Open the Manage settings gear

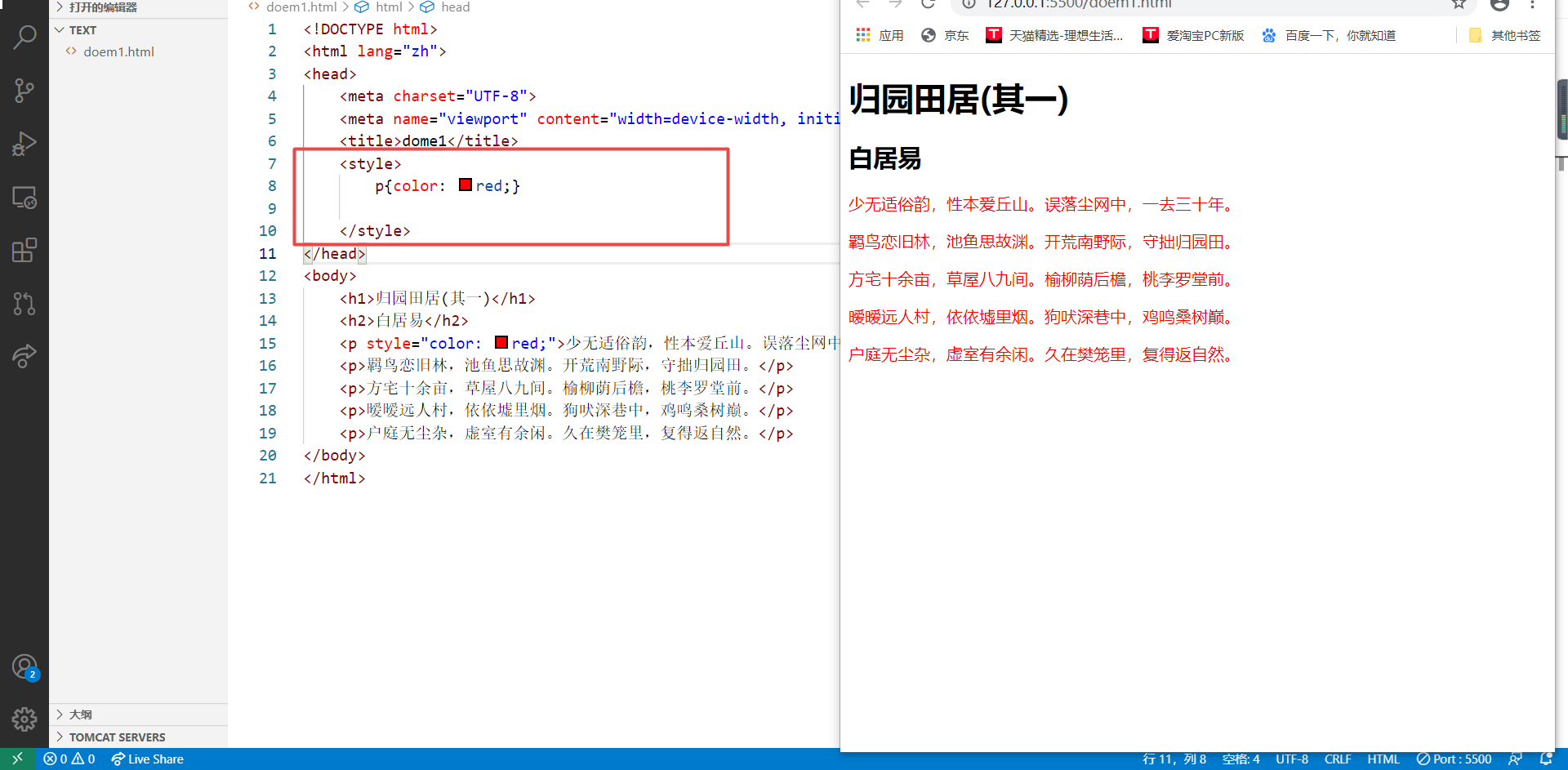[x=24, y=719]
